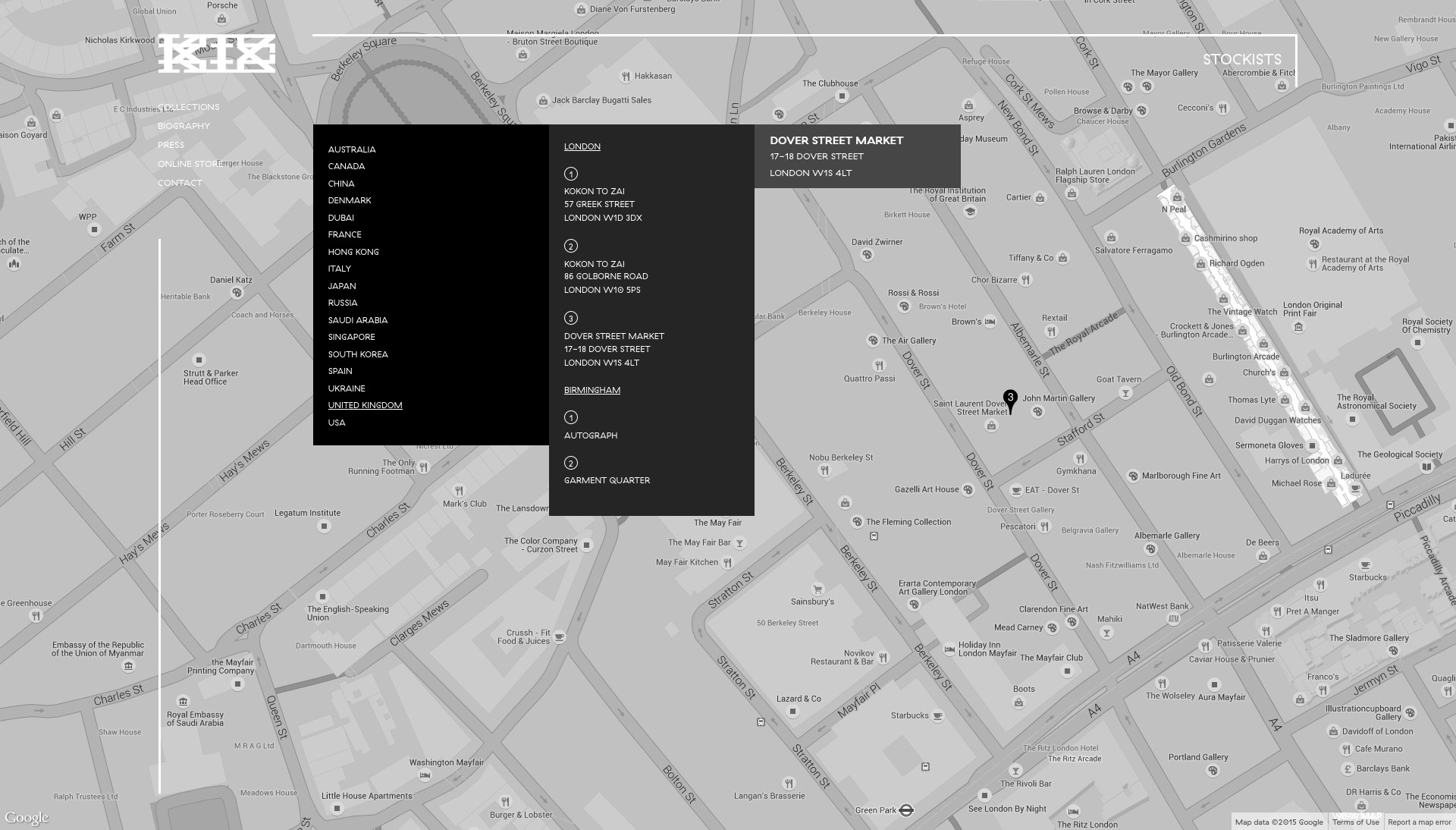
Task: Click circled number 2 beside Golborne Road store
Action: pyautogui.click(x=571, y=246)
